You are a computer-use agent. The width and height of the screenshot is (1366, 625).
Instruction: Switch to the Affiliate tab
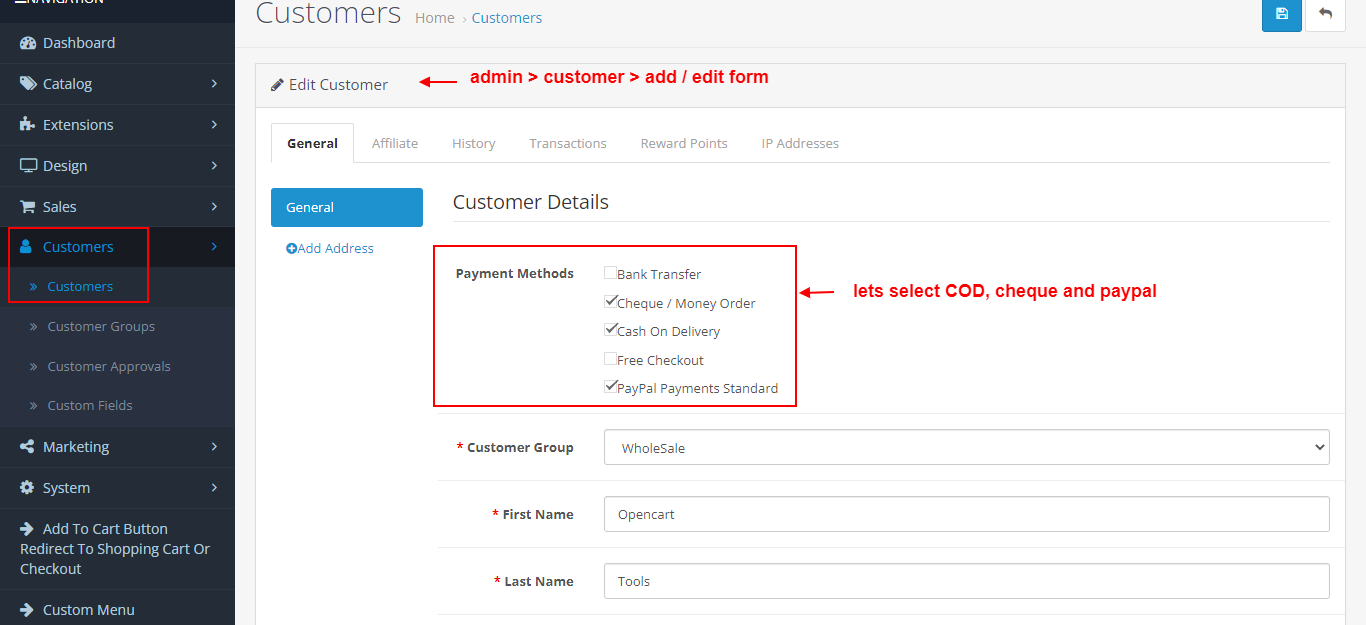[x=394, y=143]
